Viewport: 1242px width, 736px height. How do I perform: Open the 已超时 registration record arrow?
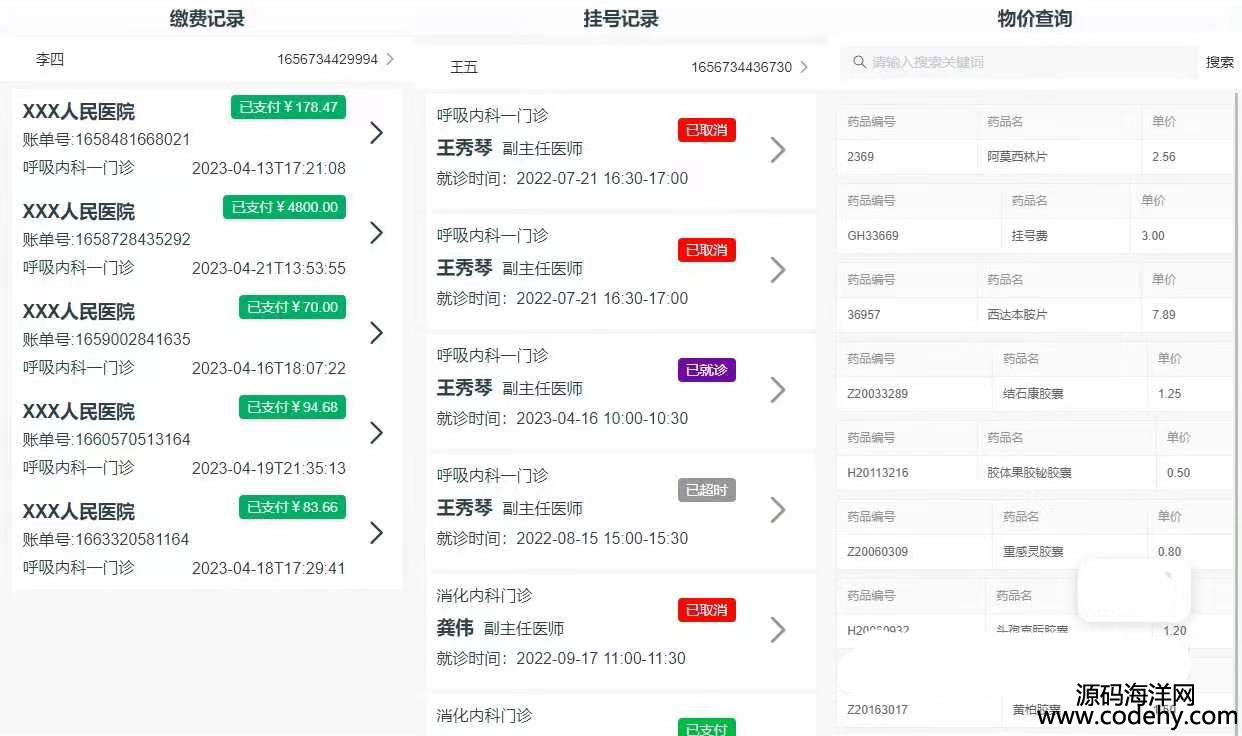point(777,510)
